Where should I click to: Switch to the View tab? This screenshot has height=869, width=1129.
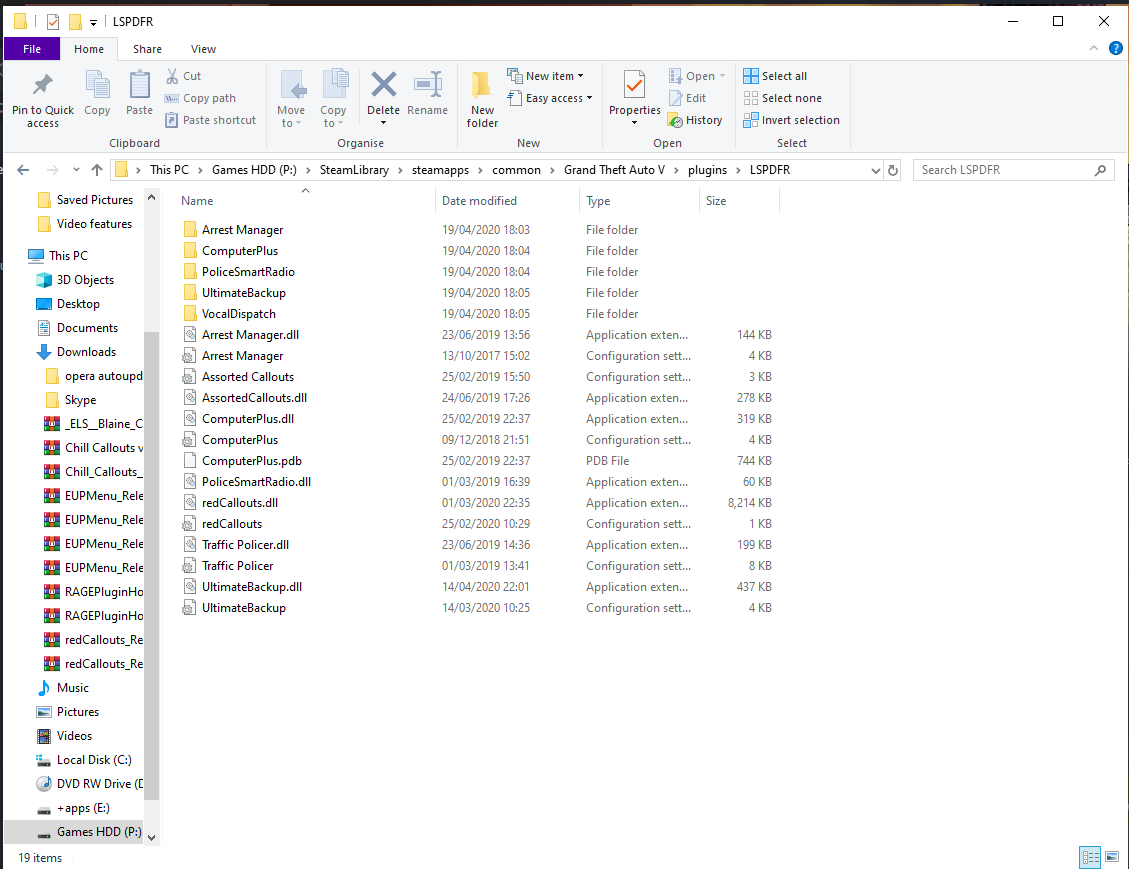coord(203,49)
